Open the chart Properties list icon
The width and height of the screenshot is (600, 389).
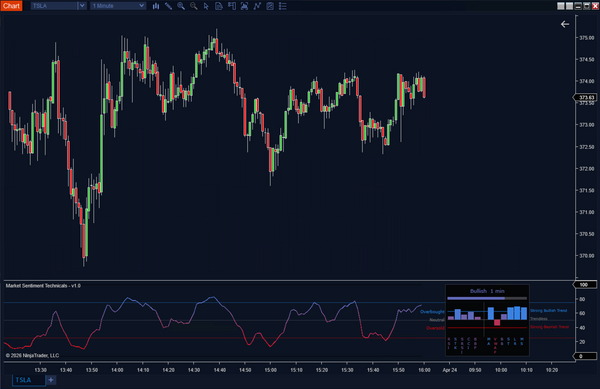pyautogui.click(x=283, y=6)
